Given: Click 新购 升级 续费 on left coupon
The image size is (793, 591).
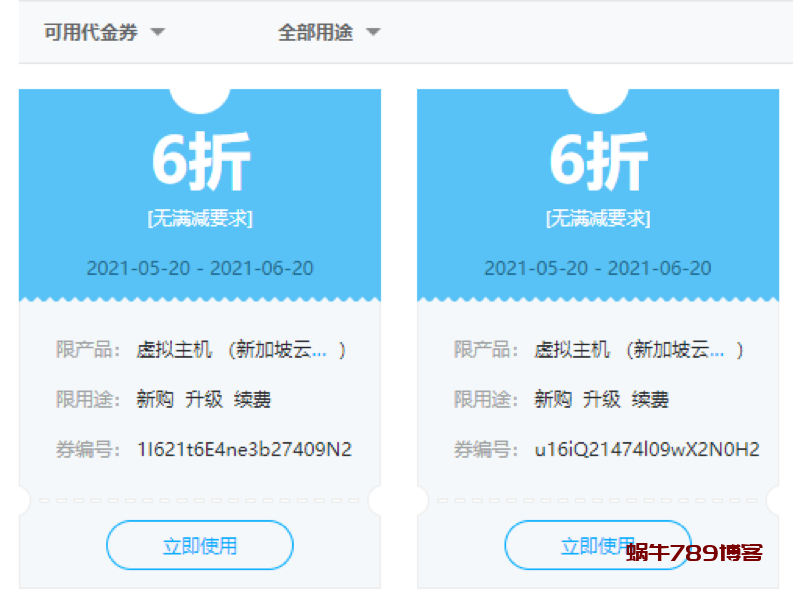Looking at the screenshot, I should (x=204, y=400).
